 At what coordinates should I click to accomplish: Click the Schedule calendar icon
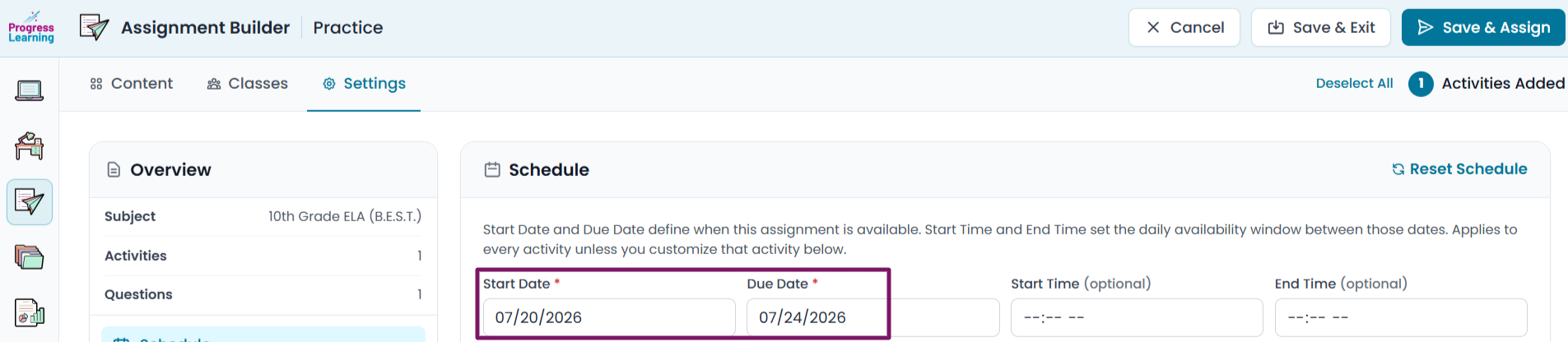[x=492, y=169]
